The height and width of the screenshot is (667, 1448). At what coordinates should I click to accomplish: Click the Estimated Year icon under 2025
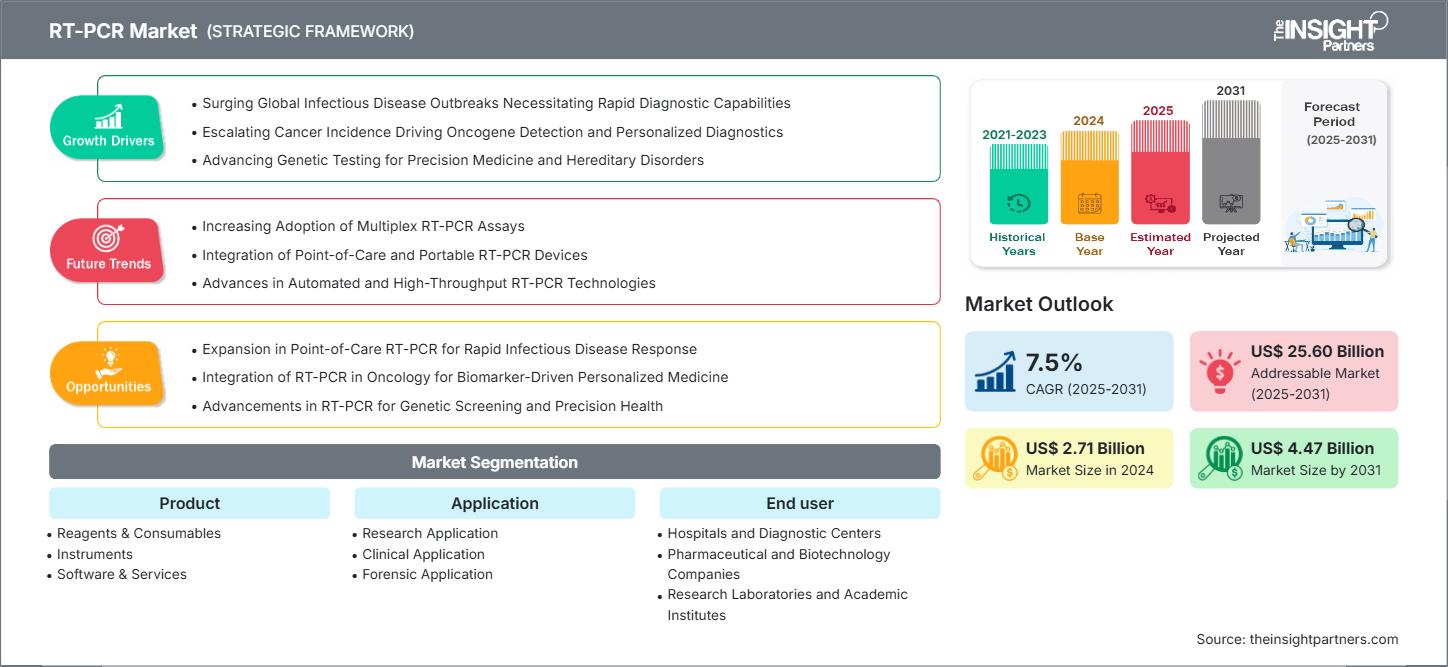click(1160, 203)
